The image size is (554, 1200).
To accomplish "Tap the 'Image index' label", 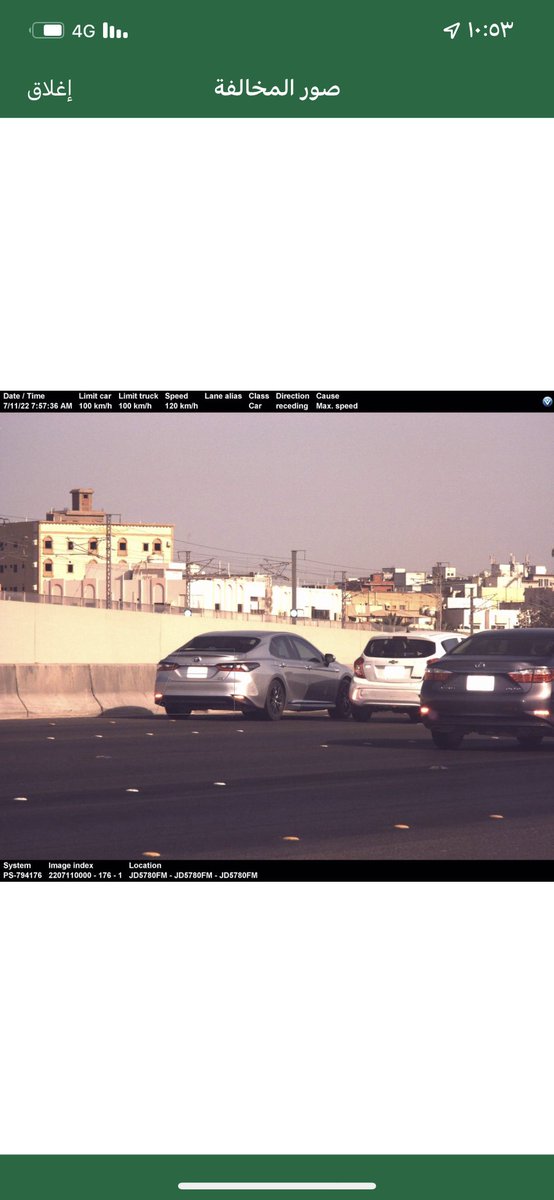I will (x=71, y=865).
